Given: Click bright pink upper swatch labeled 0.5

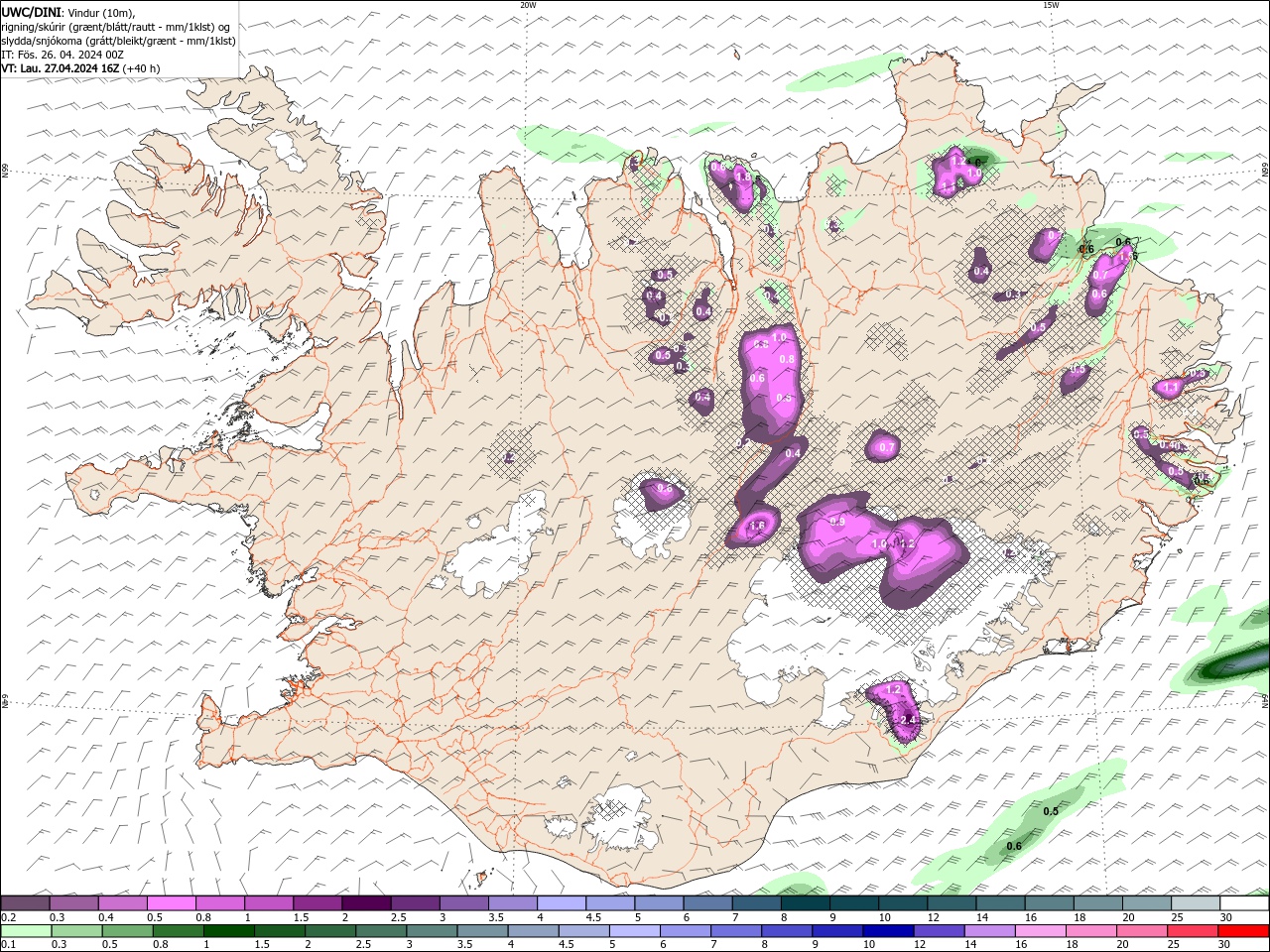Looking at the screenshot, I should click(171, 903).
